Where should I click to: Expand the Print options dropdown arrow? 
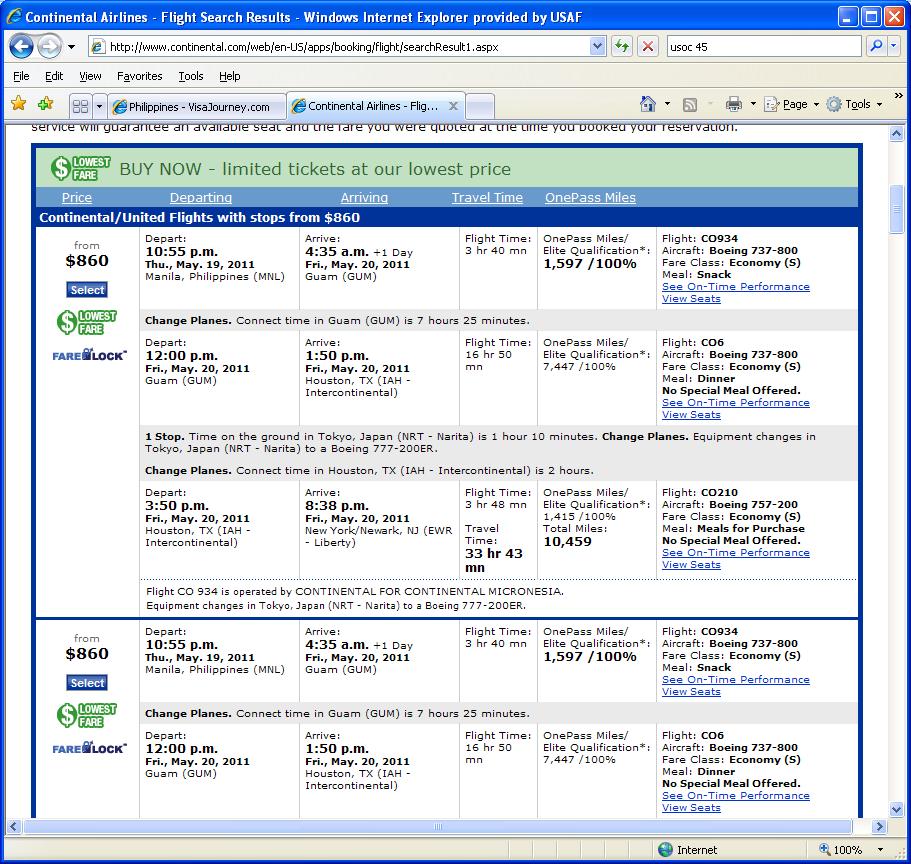pyautogui.click(x=754, y=104)
